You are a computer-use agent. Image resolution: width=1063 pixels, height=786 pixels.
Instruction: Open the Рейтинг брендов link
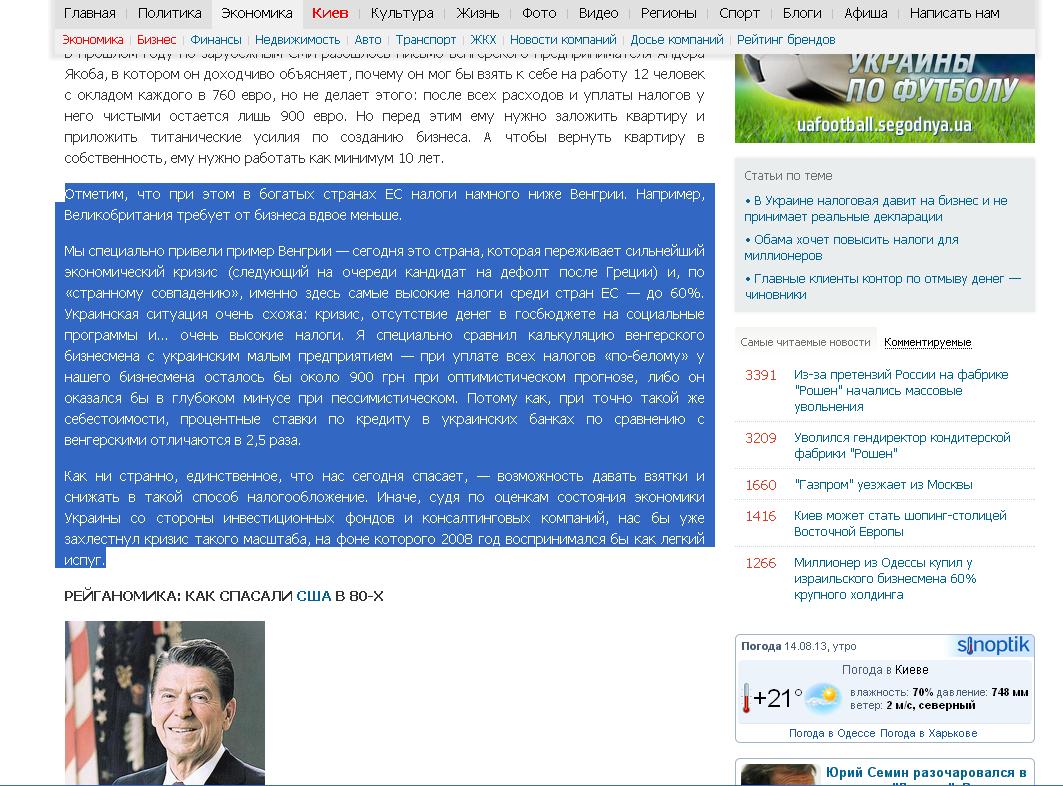coord(785,40)
